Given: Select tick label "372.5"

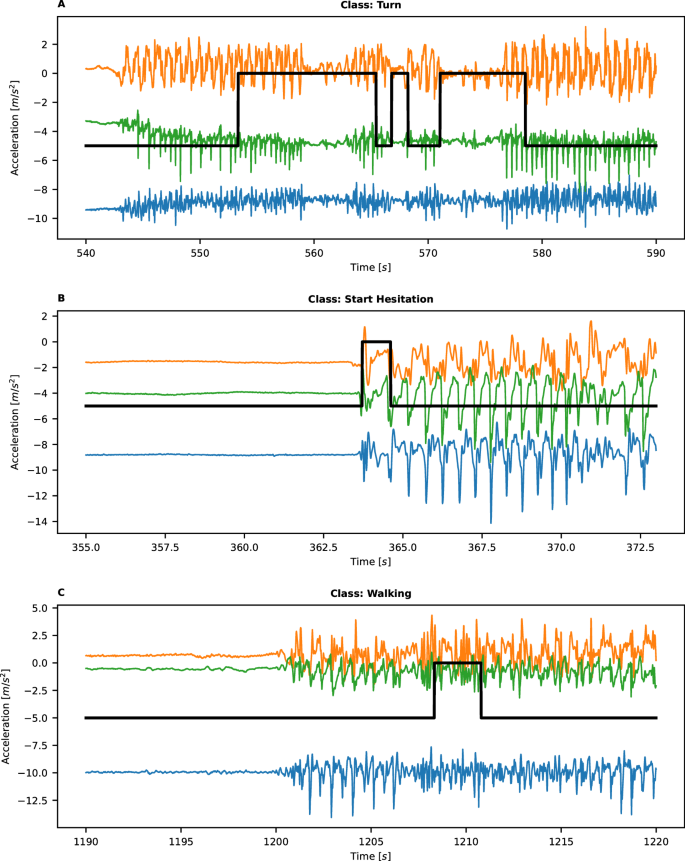Looking at the screenshot, I should click(x=640, y=547).
